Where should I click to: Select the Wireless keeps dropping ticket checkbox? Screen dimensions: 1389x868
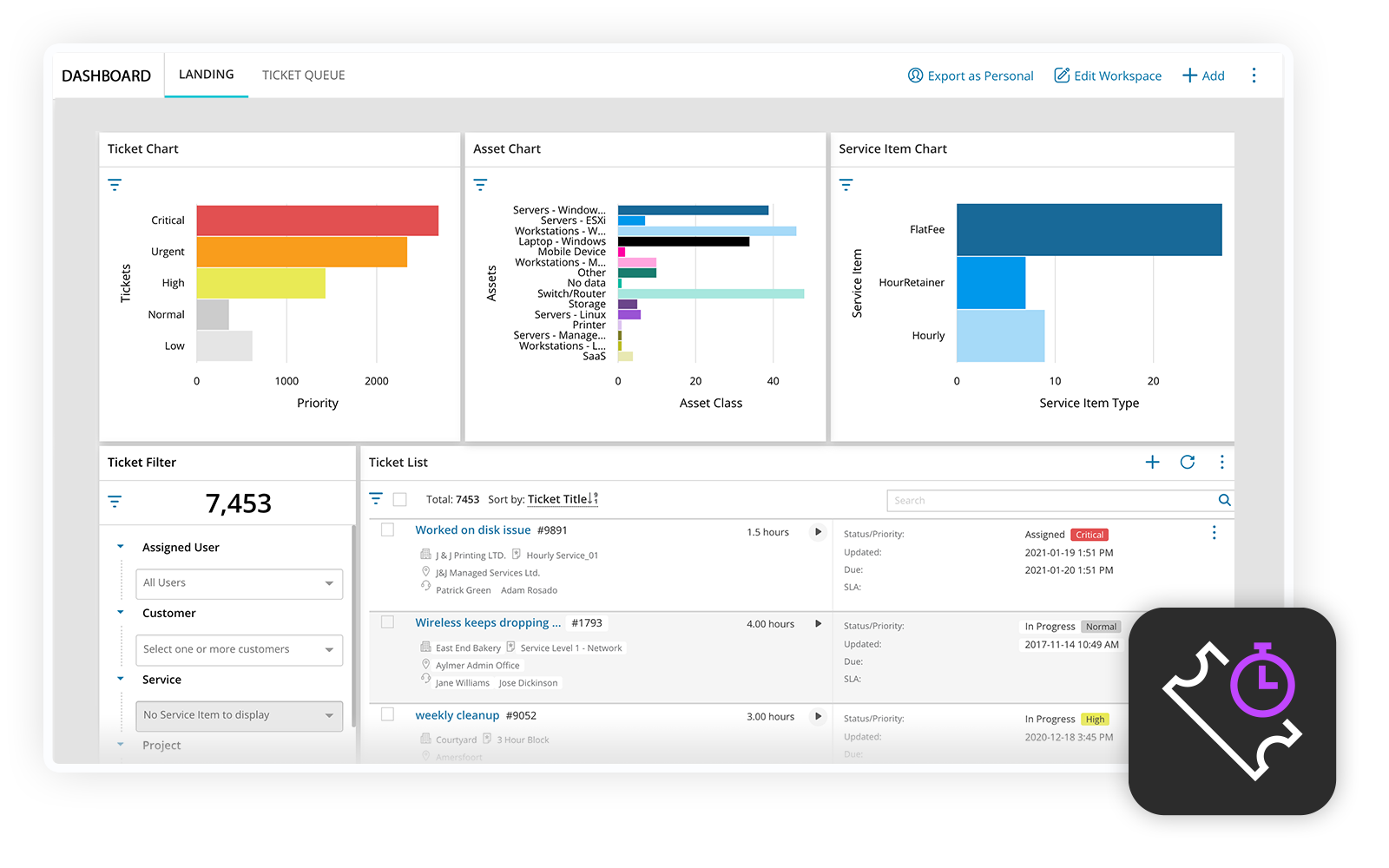coord(388,622)
